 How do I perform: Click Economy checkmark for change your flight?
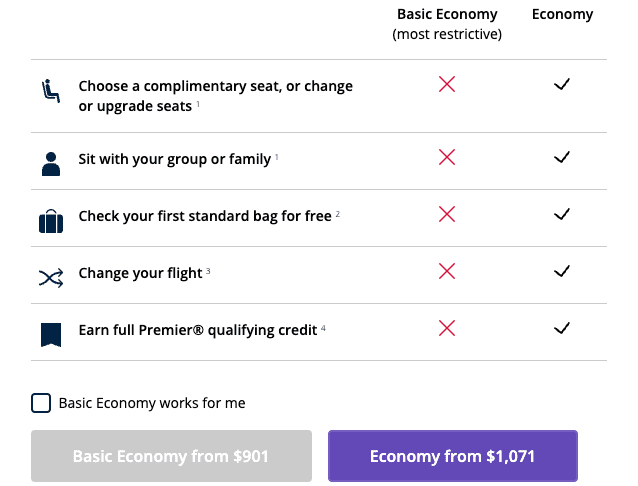tap(562, 271)
